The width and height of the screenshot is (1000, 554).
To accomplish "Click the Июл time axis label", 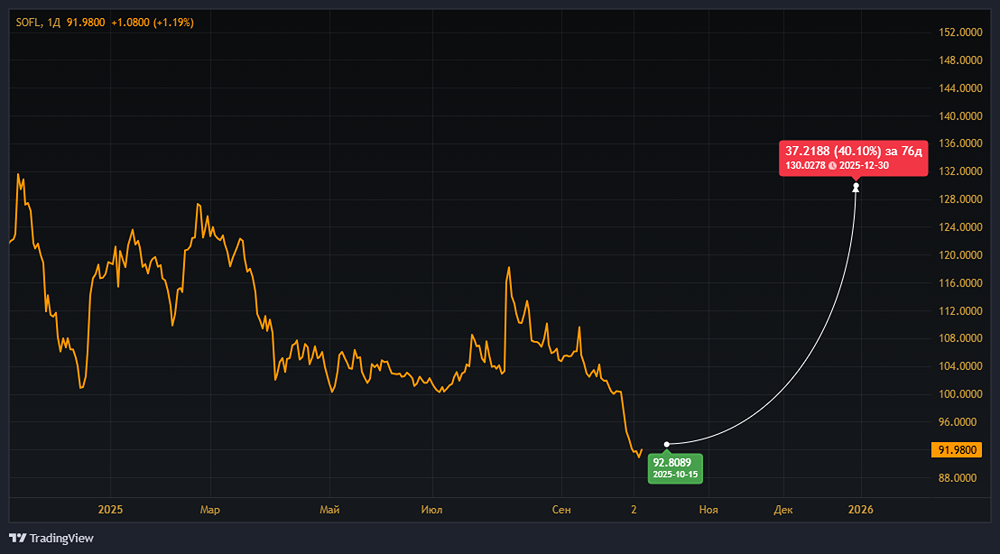I will pyautogui.click(x=432, y=510).
